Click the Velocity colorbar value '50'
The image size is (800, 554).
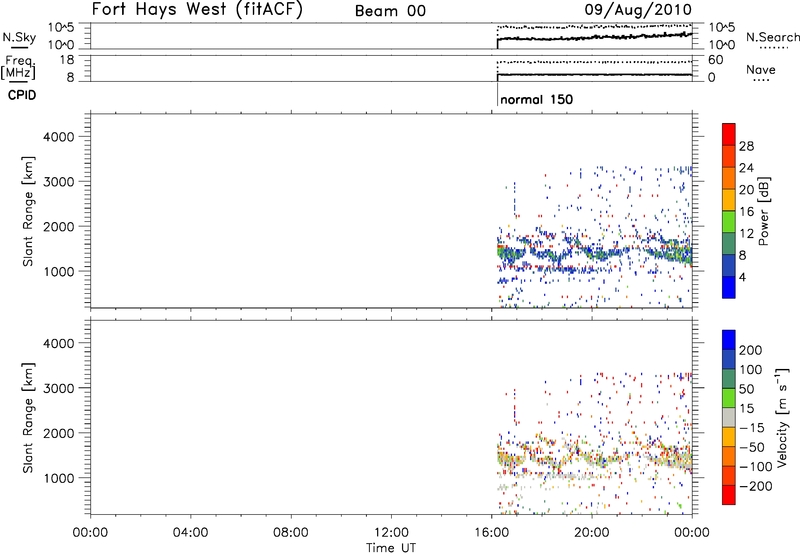coord(747,389)
